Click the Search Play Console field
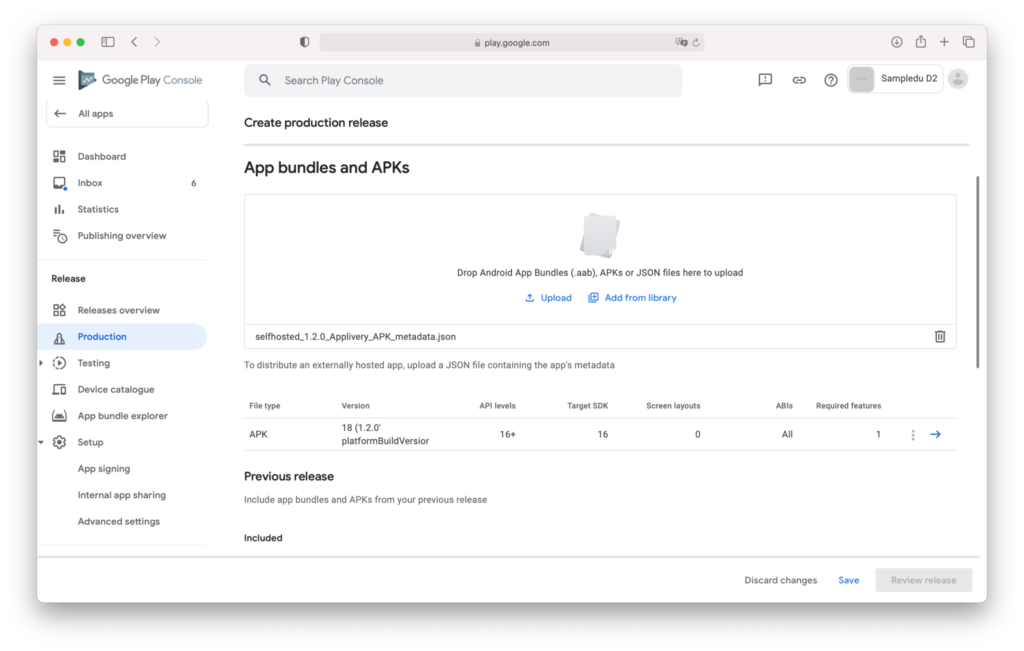 [x=462, y=79]
